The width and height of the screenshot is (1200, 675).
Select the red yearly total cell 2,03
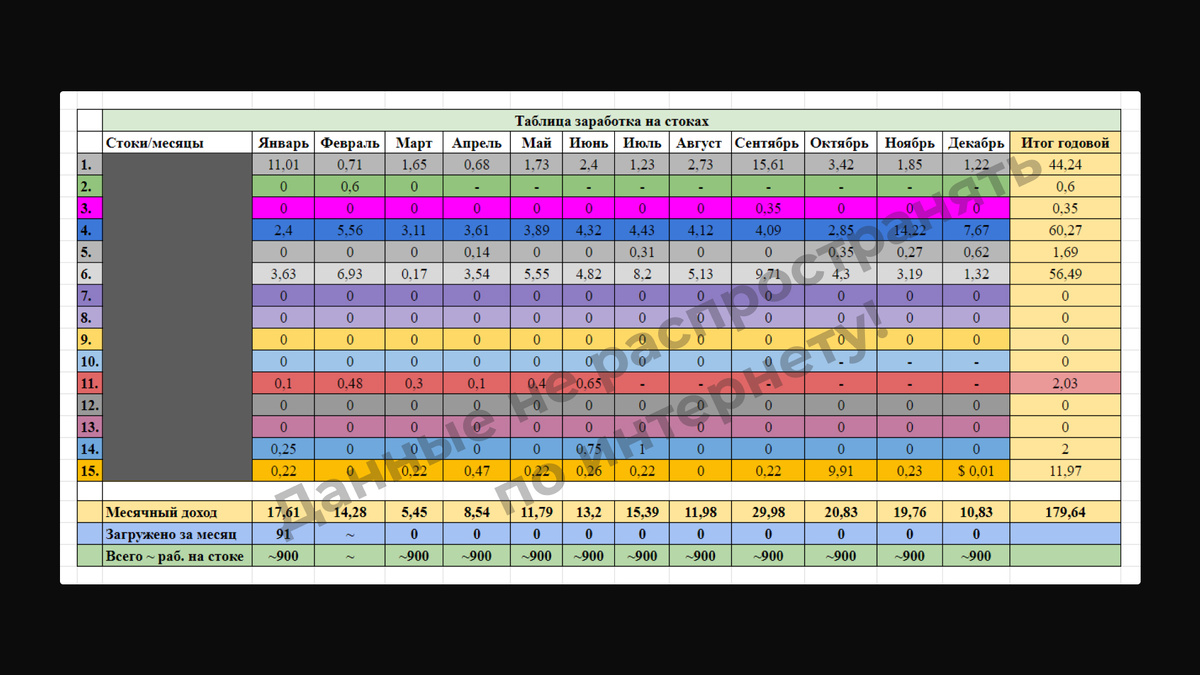(1065, 383)
